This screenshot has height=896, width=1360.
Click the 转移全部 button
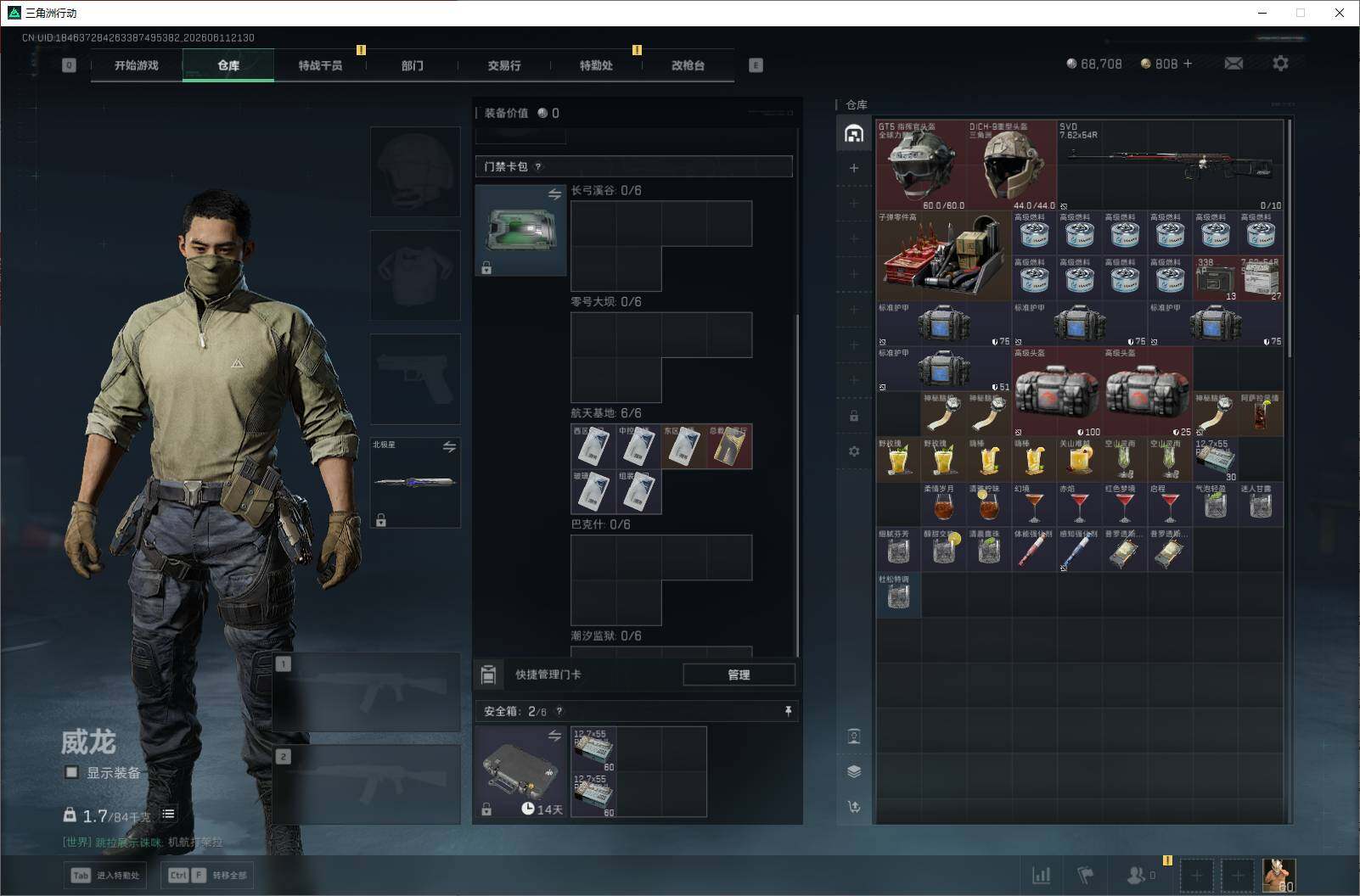(x=209, y=875)
